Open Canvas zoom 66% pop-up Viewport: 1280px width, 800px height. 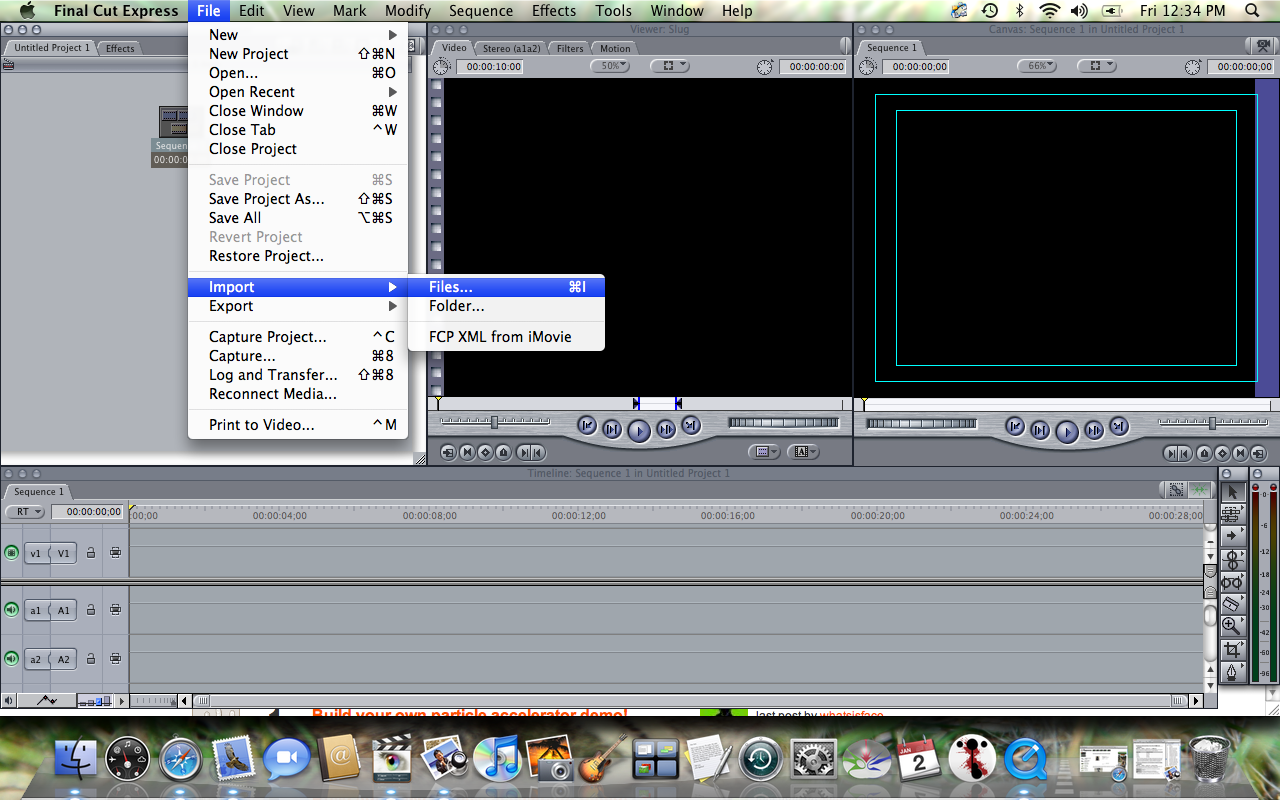(1037, 66)
